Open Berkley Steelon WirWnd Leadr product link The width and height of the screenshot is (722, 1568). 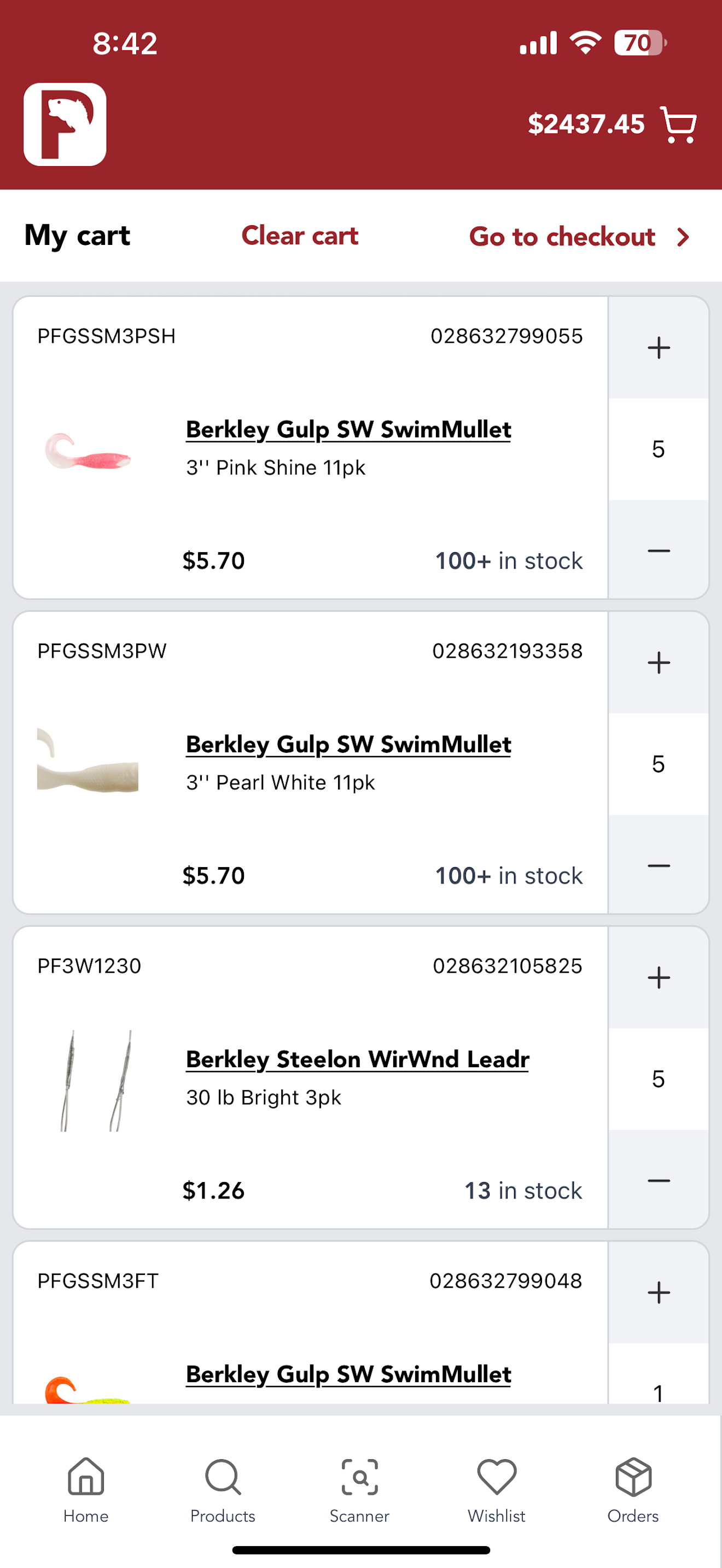[x=357, y=1060]
